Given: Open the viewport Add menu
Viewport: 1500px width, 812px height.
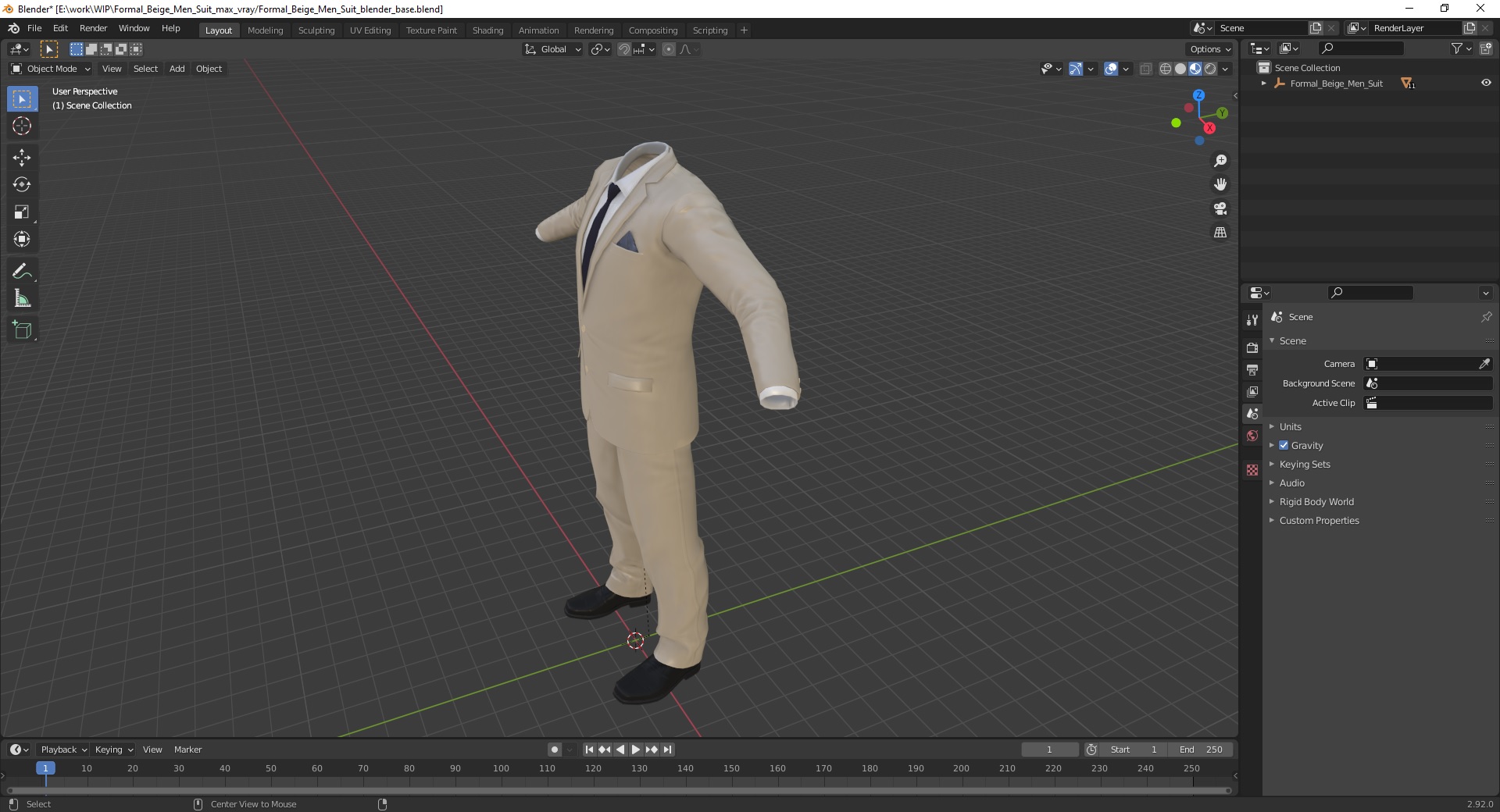Looking at the screenshot, I should pos(177,69).
